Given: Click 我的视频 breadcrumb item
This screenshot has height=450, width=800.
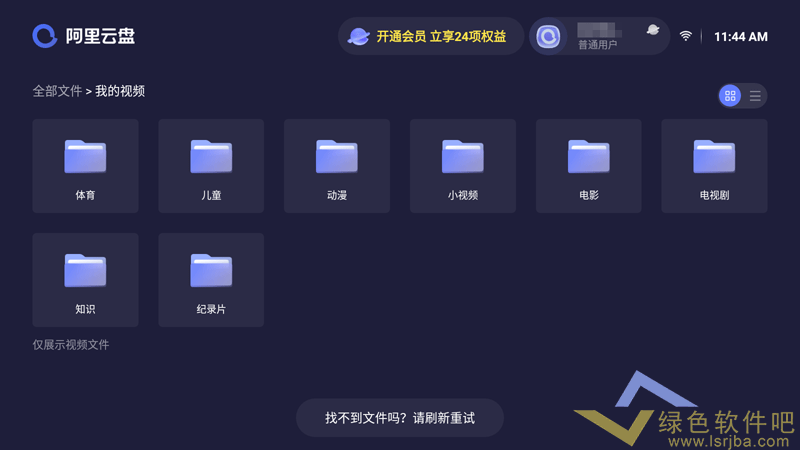Looking at the screenshot, I should [120, 91].
